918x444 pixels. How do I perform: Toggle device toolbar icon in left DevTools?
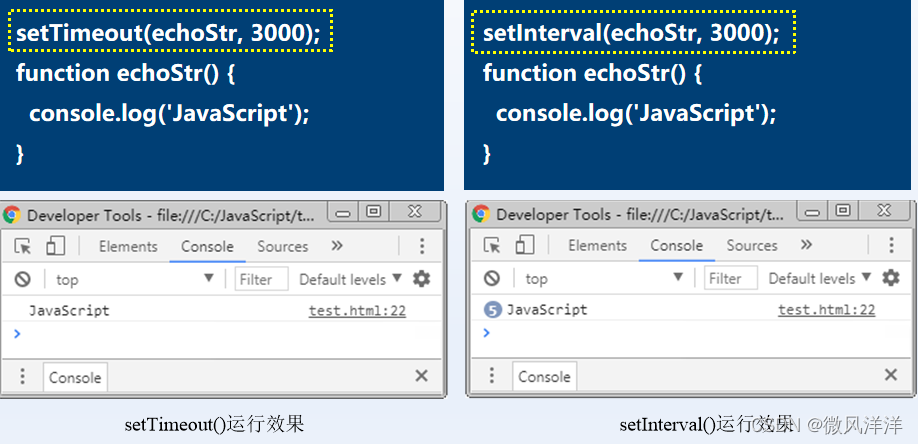(55, 246)
